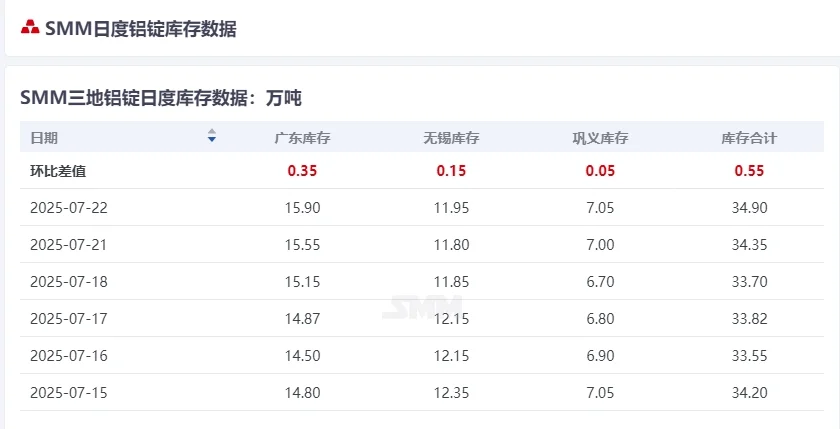Click the red 0.55 total change value
The image size is (840, 429).
(x=749, y=171)
